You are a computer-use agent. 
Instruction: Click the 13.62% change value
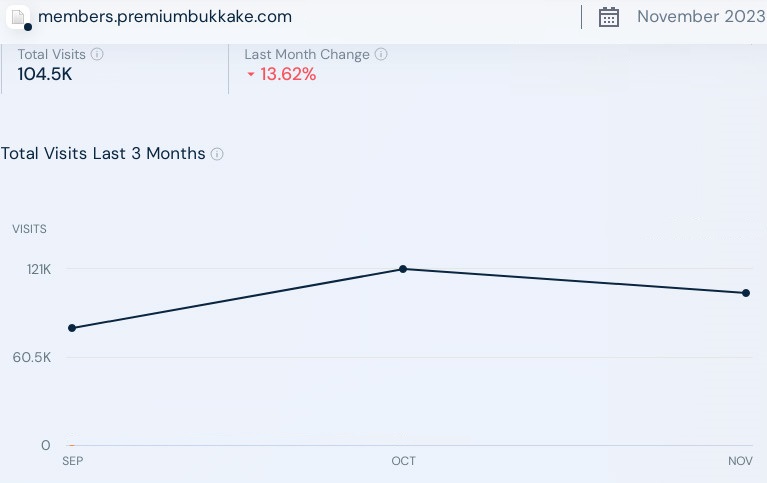pos(288,75)
